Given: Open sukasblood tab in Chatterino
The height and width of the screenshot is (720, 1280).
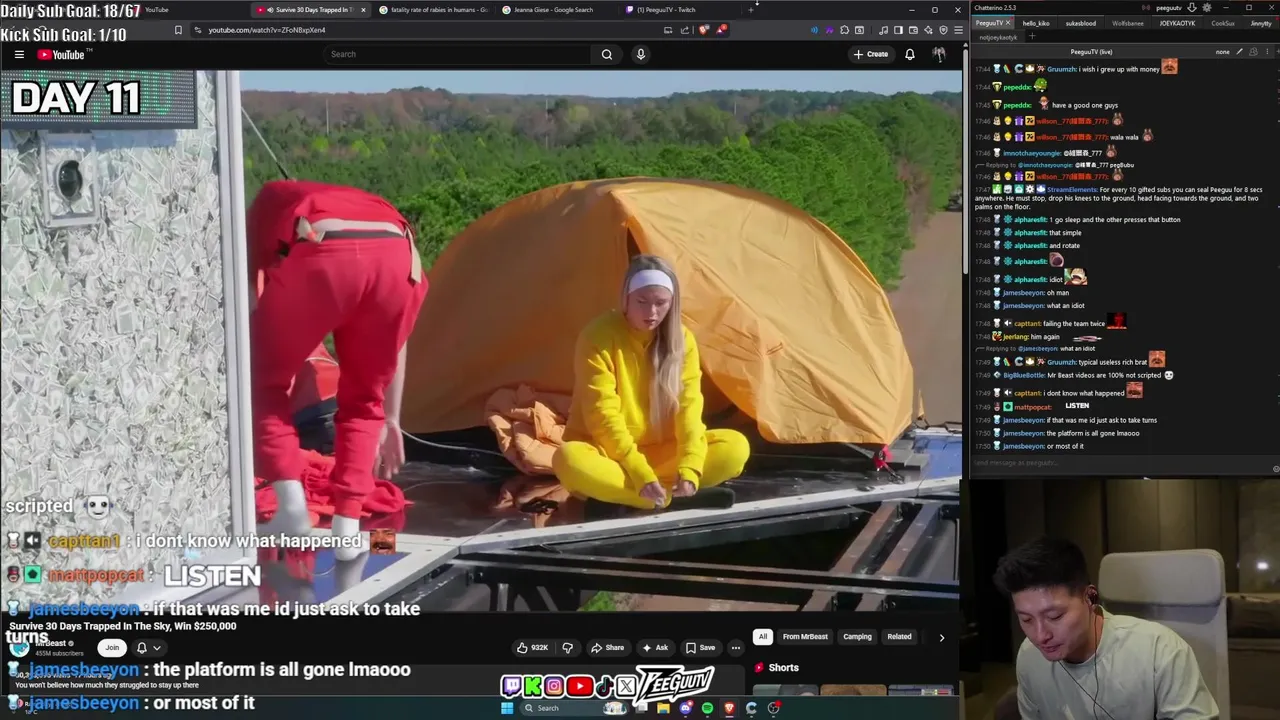Looking at the screenshot, I should pyautogui.click(x=1081, y=23).
